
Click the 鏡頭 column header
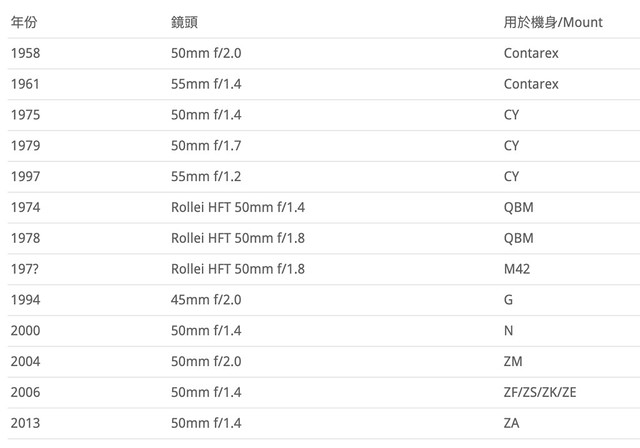click(184, 22)
